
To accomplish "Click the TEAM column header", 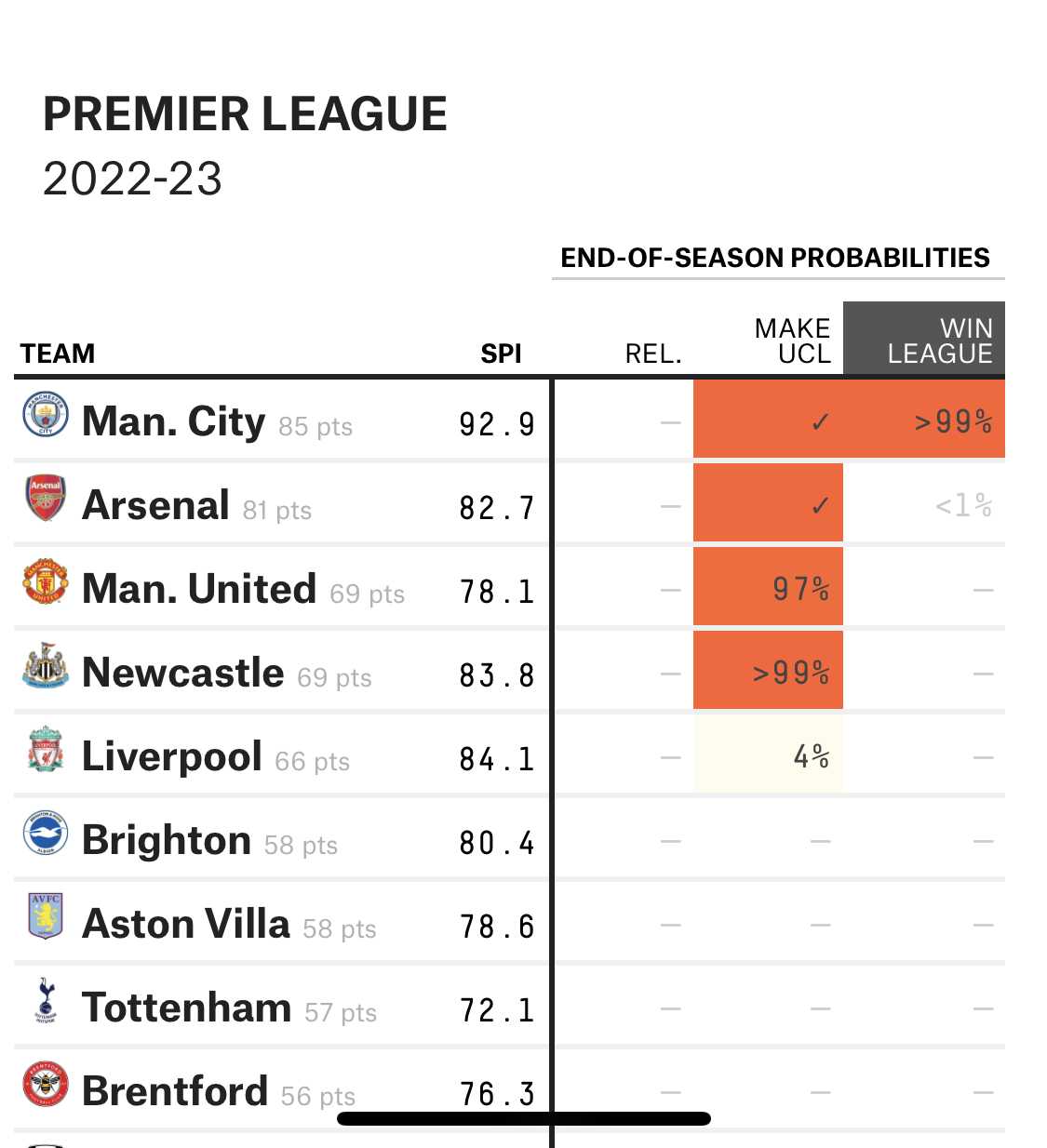I will pos(58,354).
